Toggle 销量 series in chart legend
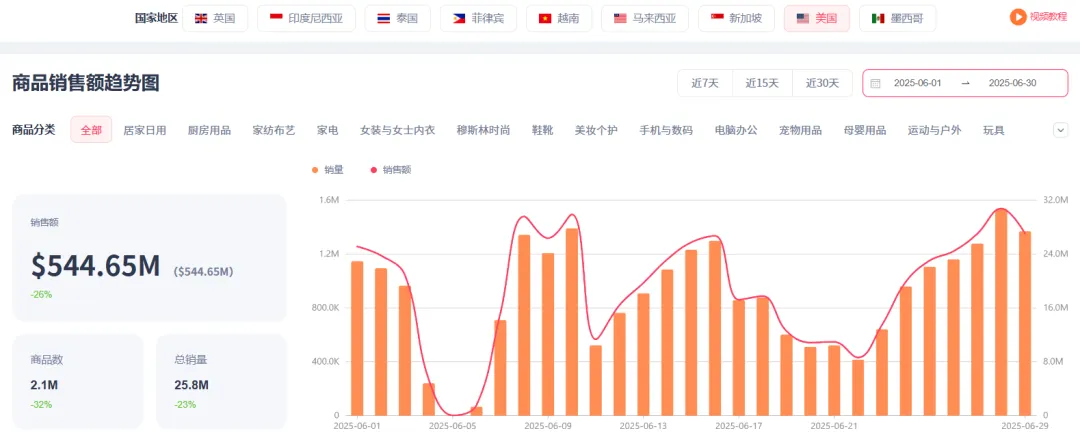The image size is (1080, 444). (x=328, y=169)
